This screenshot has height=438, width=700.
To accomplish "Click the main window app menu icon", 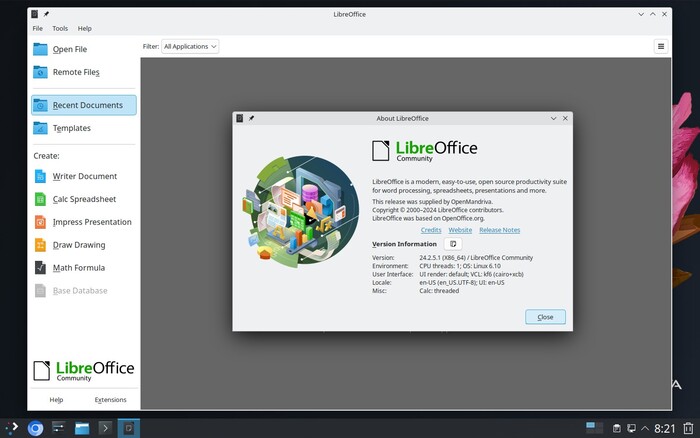I will point(34,14).
